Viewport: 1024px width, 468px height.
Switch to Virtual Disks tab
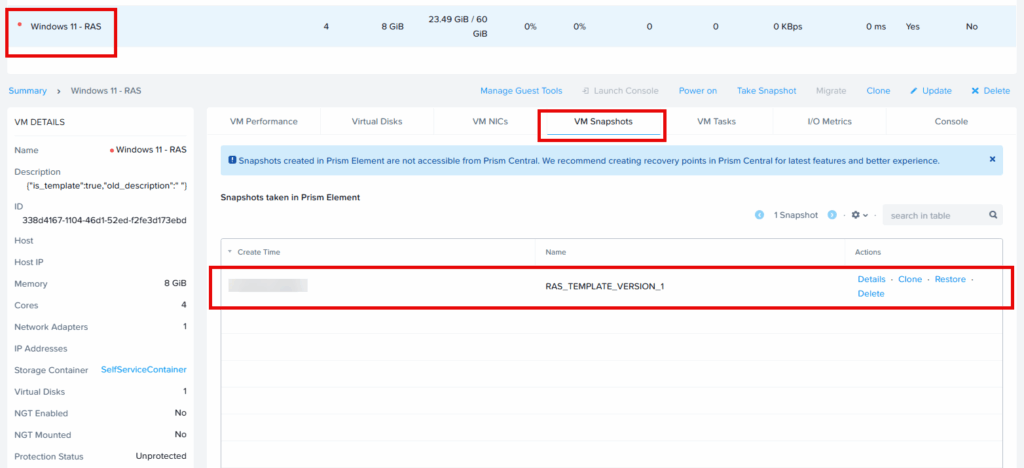click(377, 121)
